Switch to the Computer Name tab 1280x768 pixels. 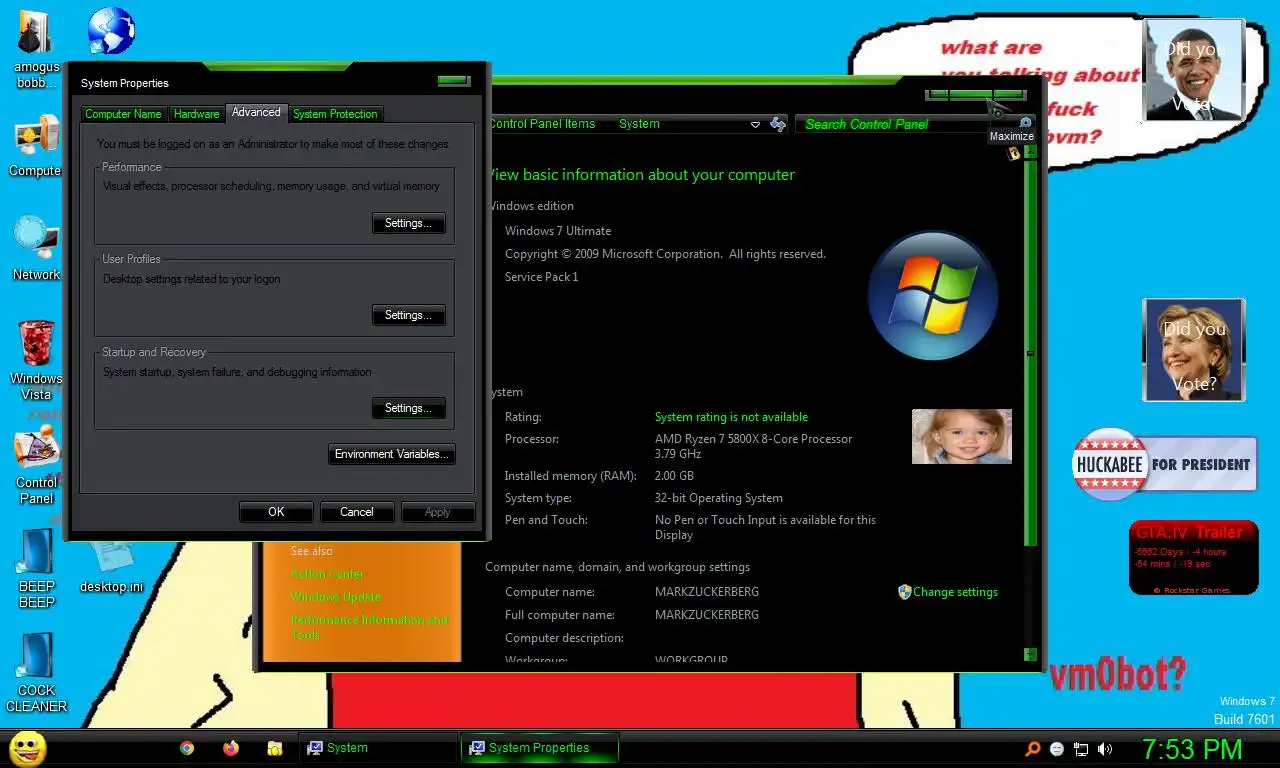123,114
